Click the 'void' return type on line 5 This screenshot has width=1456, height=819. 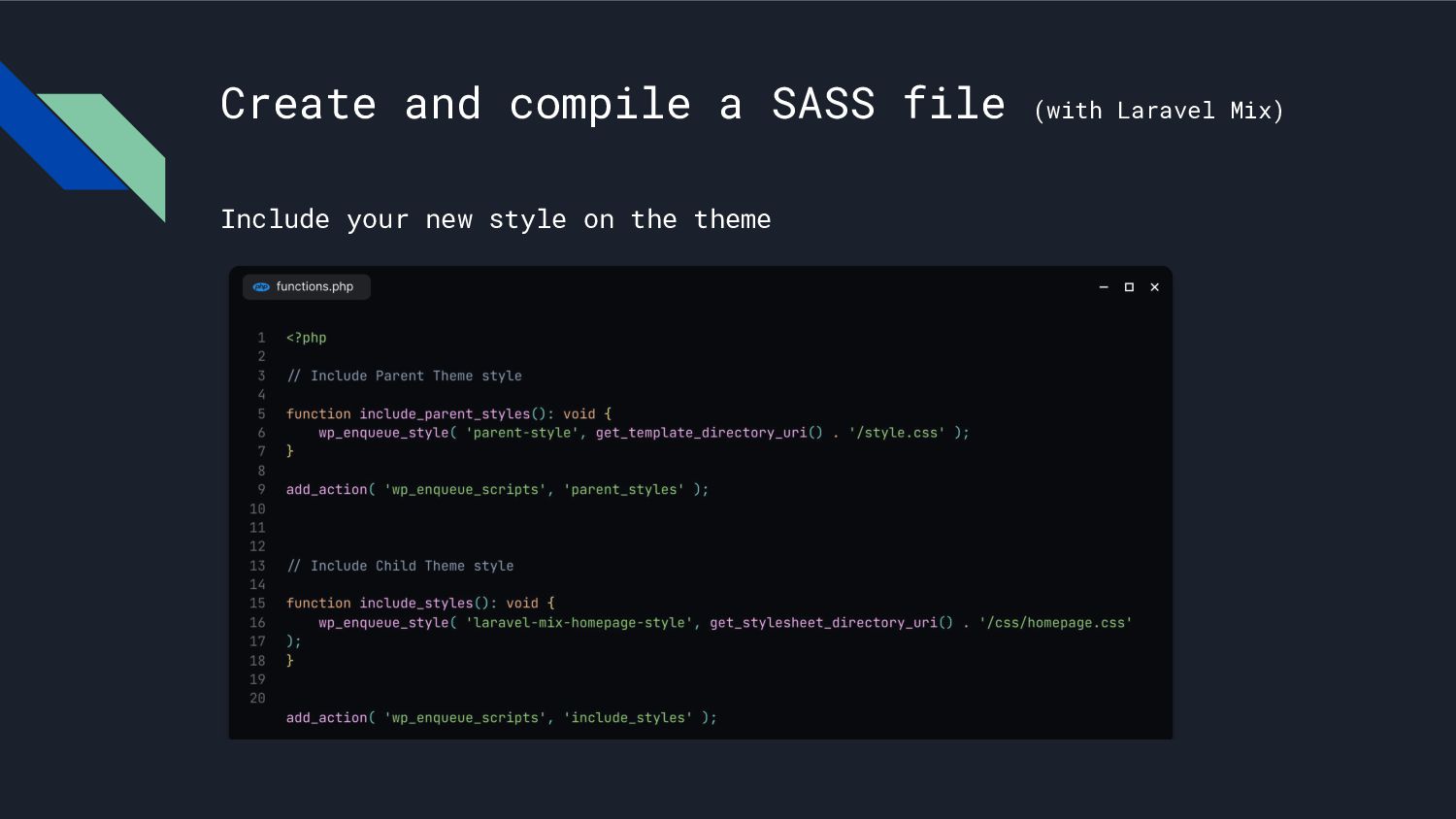click(x=579, y=413)
